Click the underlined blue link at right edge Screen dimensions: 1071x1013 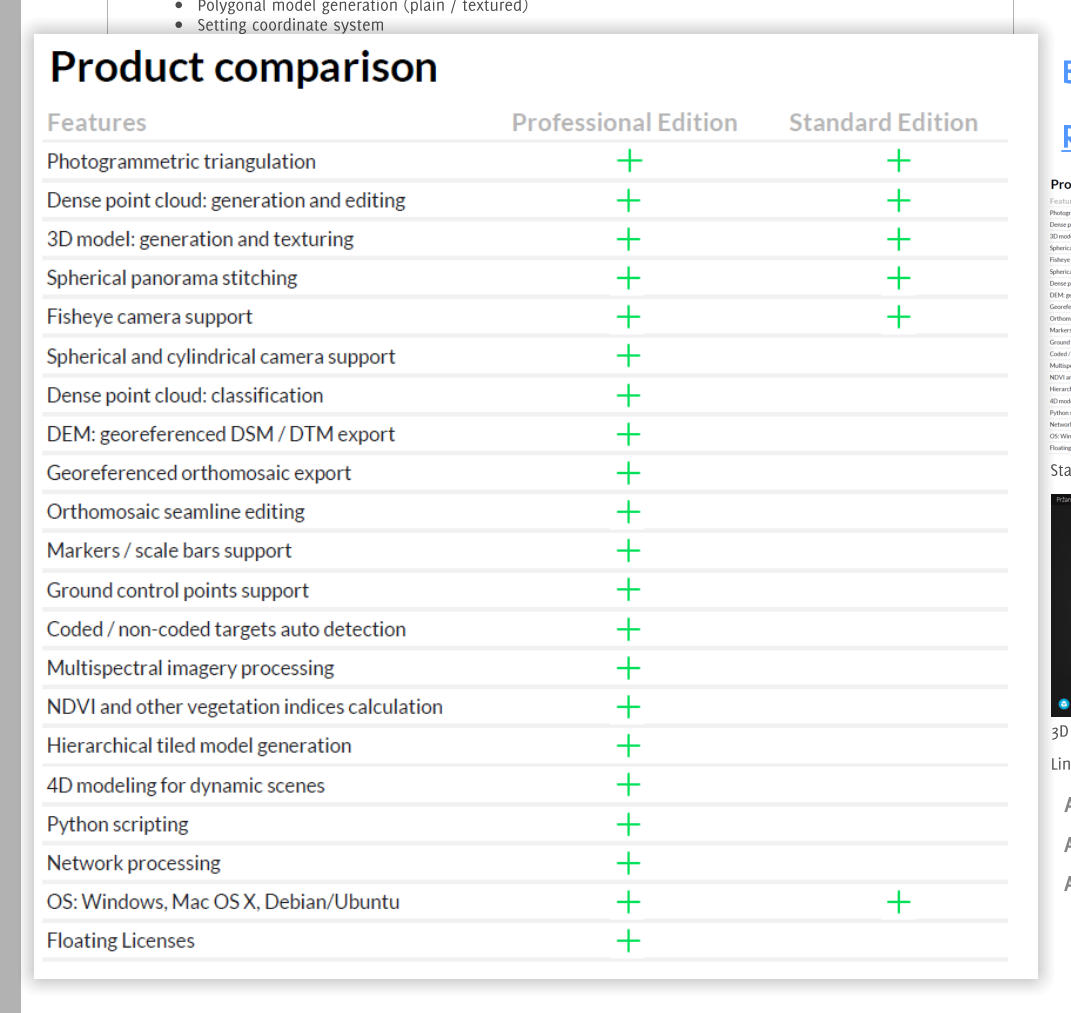pos(1066,136)
